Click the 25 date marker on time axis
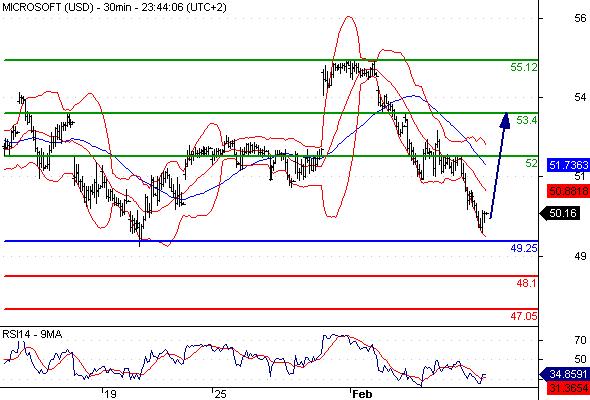 point(220,394)
